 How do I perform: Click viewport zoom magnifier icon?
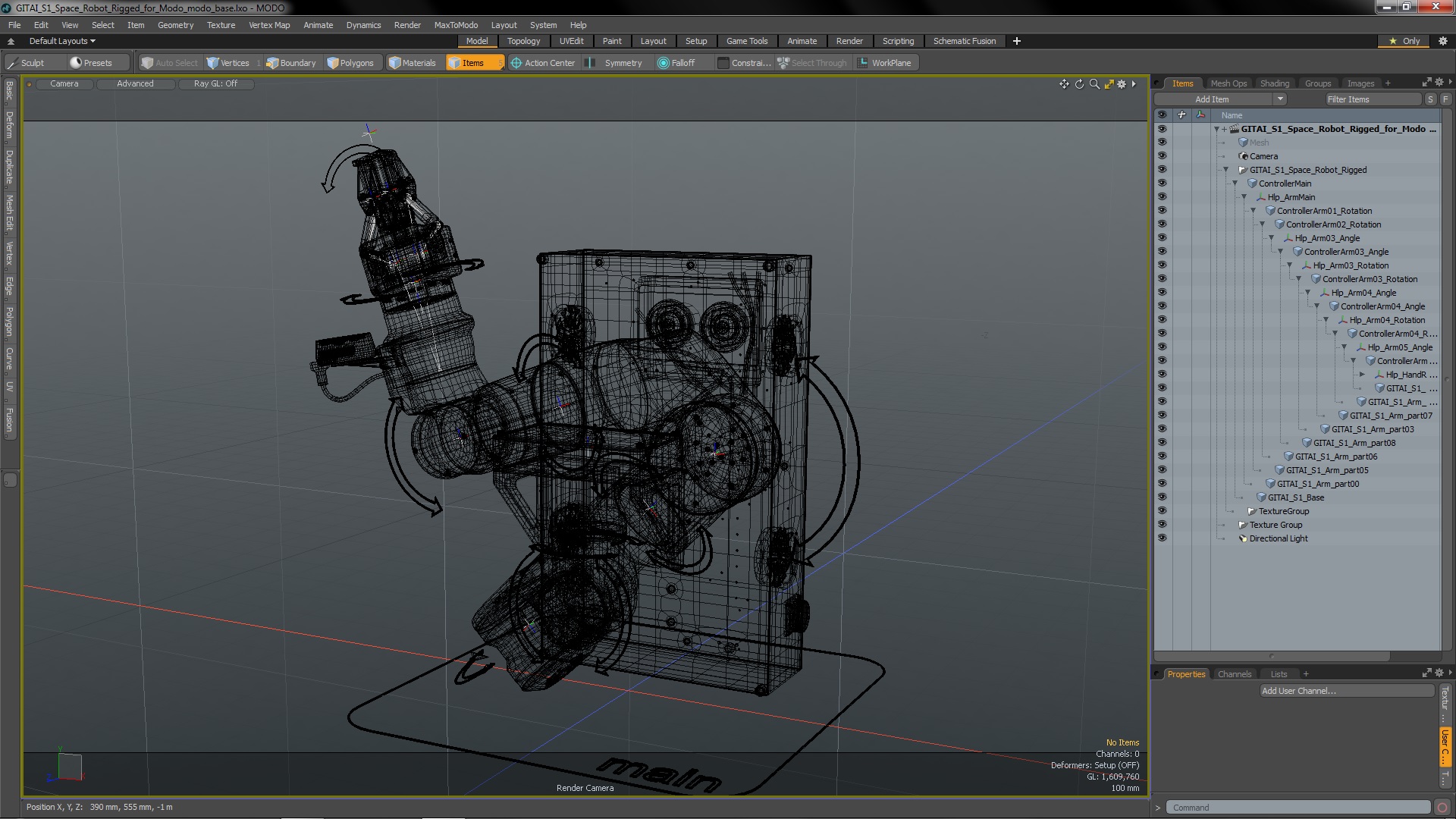point(1094,84)
